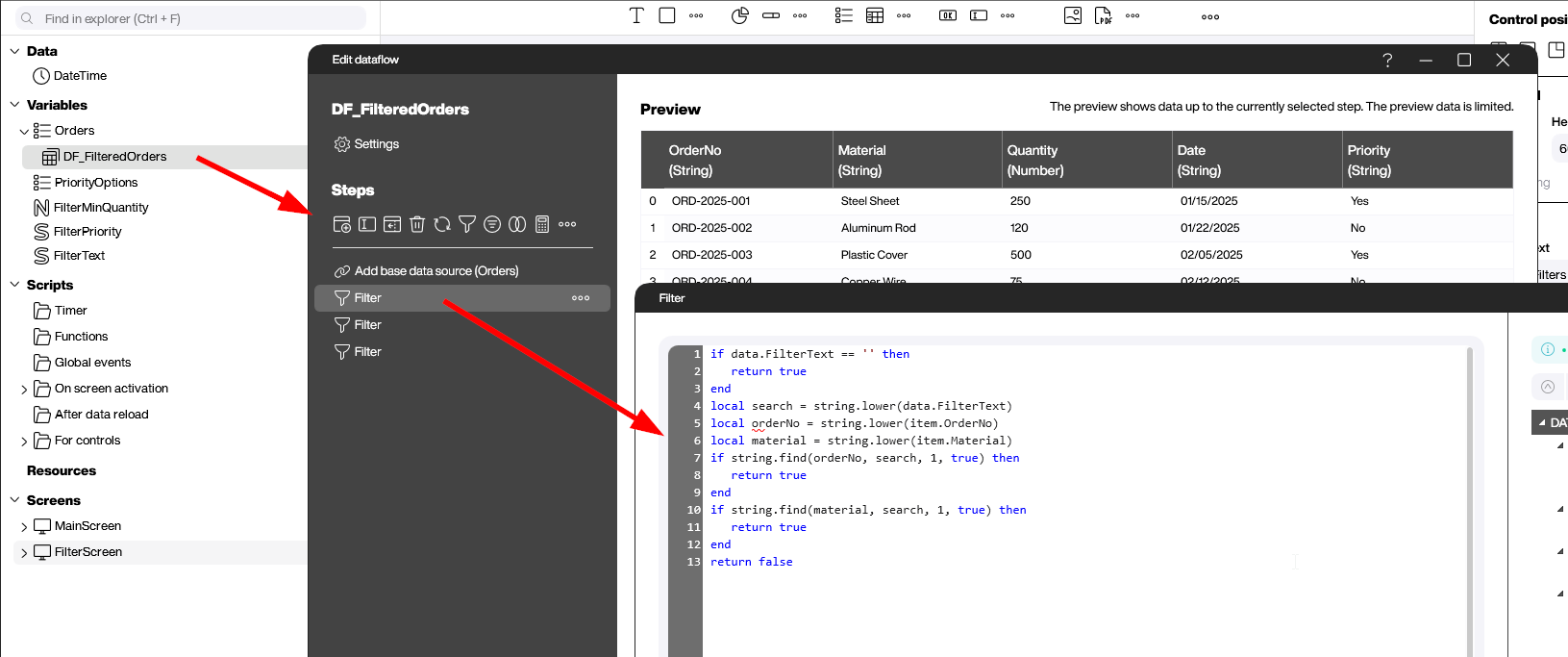
Task: Select the table grid control icon
Action: 875,15
